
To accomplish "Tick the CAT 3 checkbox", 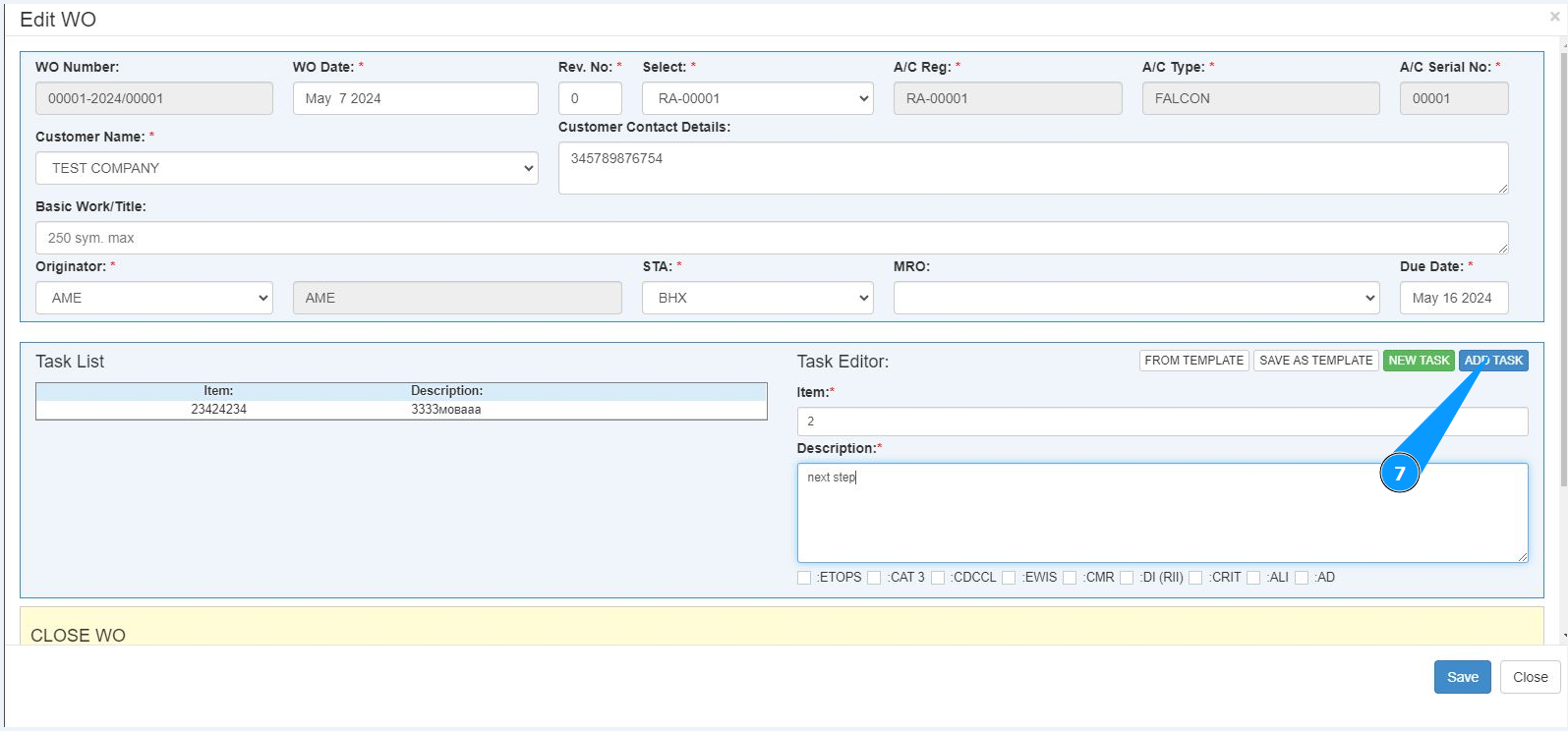I will pos(874,578).
